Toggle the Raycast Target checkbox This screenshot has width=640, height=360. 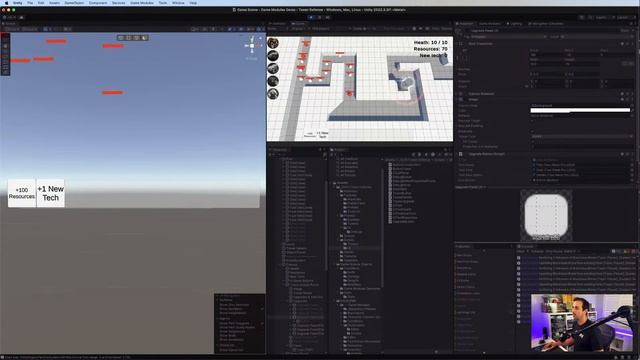[532, 121]
